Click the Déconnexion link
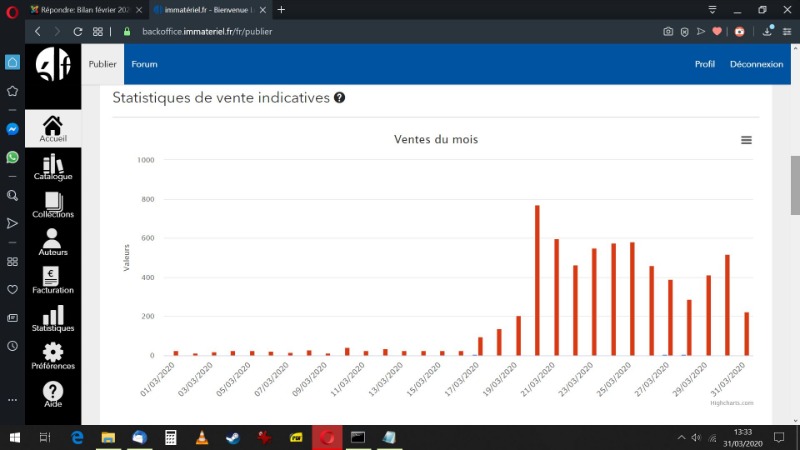 [x=756, y=64]
